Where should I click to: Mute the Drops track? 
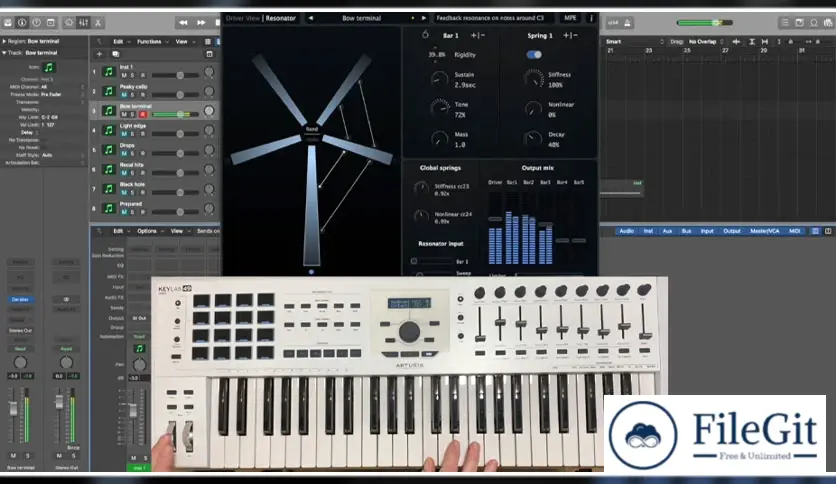(124, 154)
